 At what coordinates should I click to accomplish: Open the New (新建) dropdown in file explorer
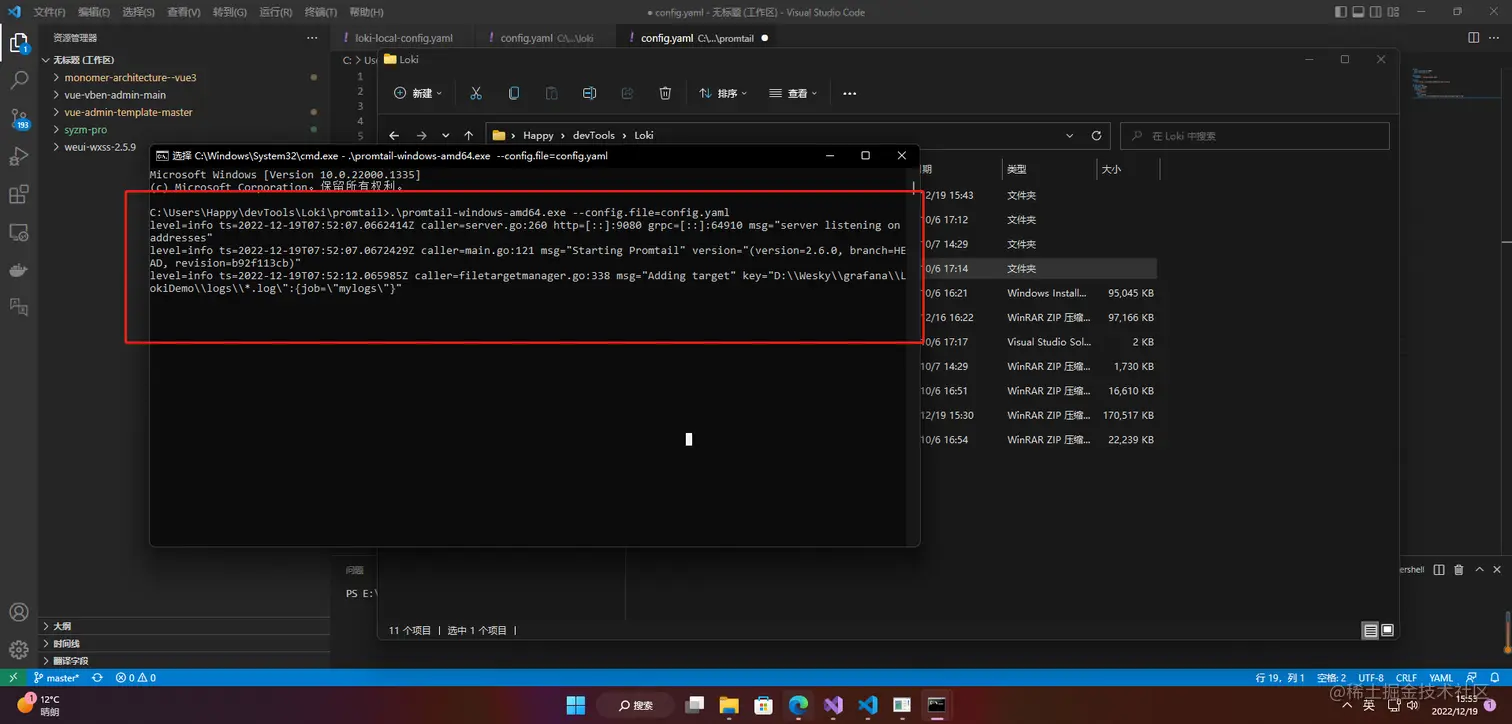pyautogui.click(x=418, y=93)
